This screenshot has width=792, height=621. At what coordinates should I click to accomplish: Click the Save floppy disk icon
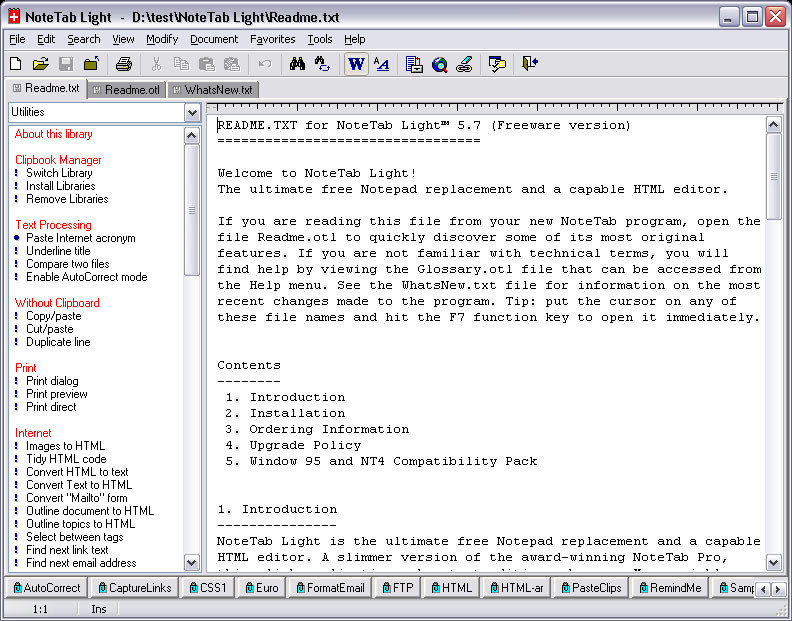pos(66,64)
